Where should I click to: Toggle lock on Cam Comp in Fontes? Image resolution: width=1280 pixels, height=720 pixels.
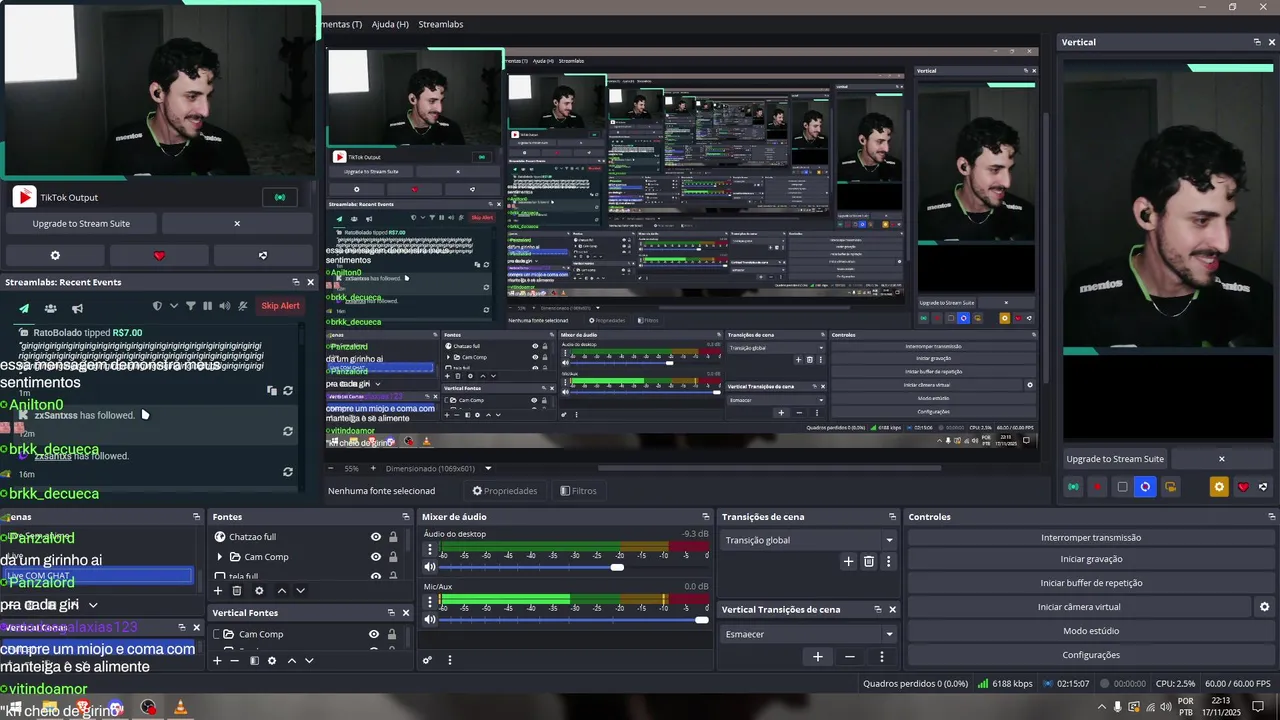tap(393, 557)
